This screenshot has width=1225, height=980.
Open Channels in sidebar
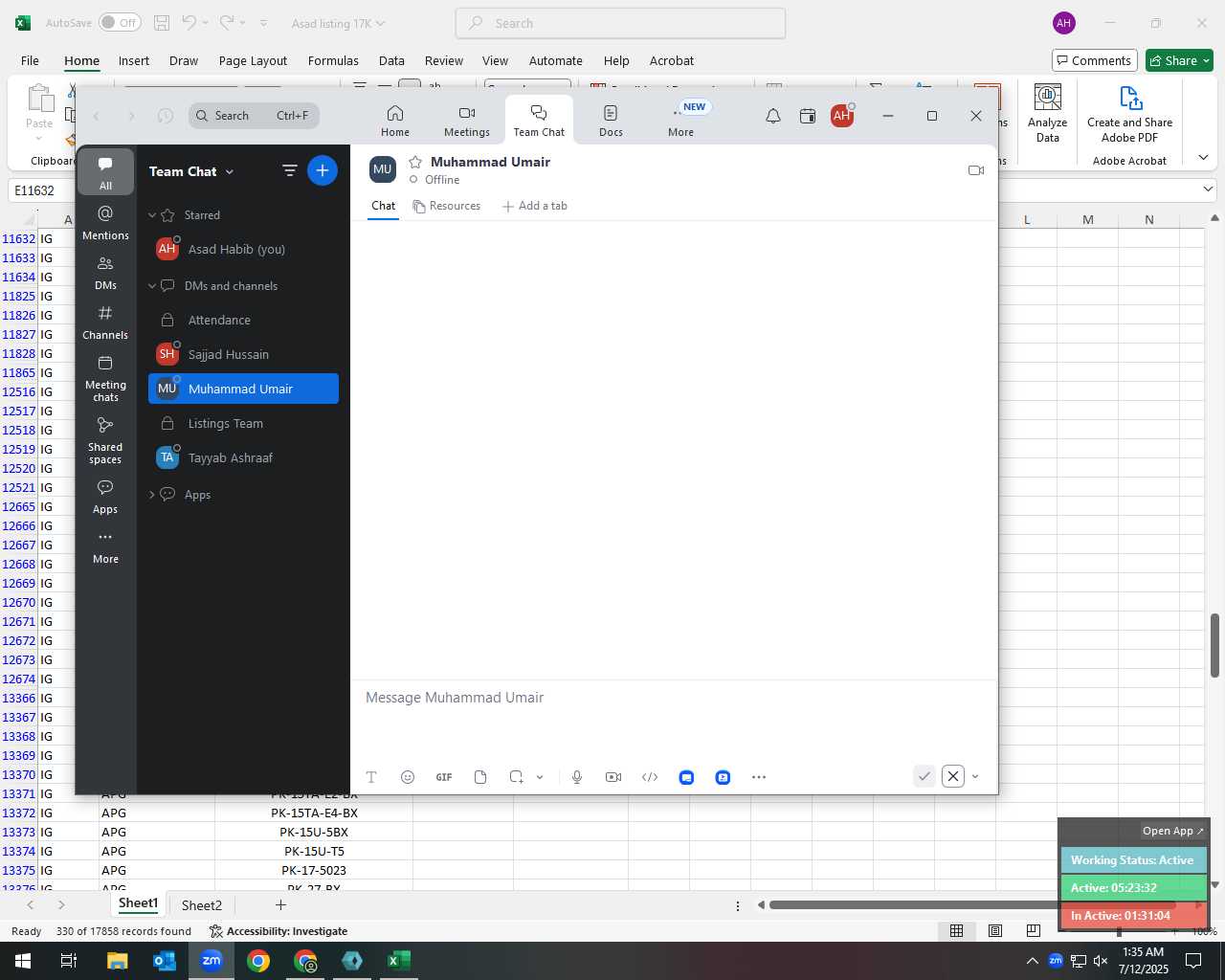(105, 323)
